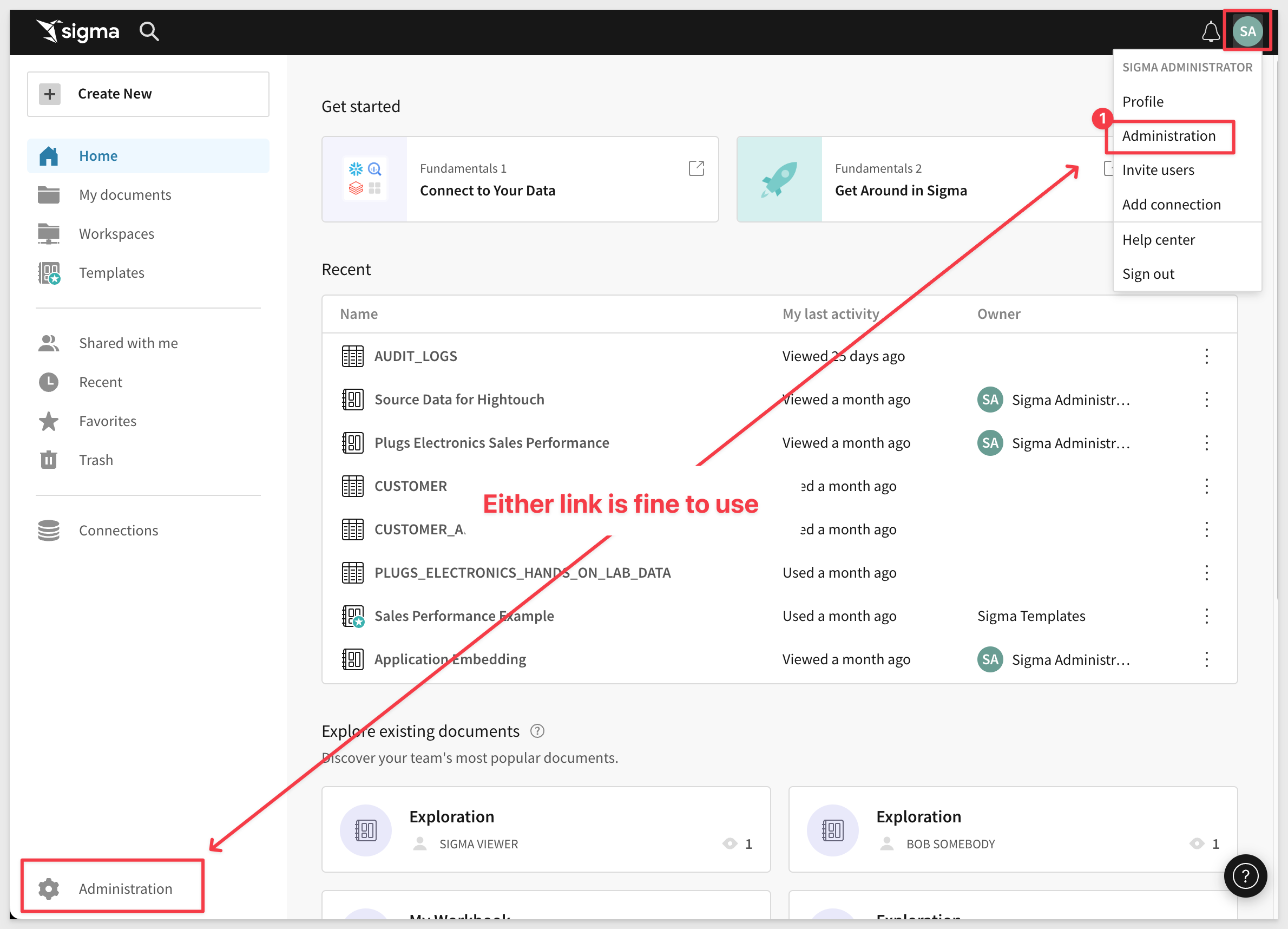This screenshot has width=1288, height=929.
Task: Open notifications bell icon
Action: pyautogui.click(x=1210, y=31)
